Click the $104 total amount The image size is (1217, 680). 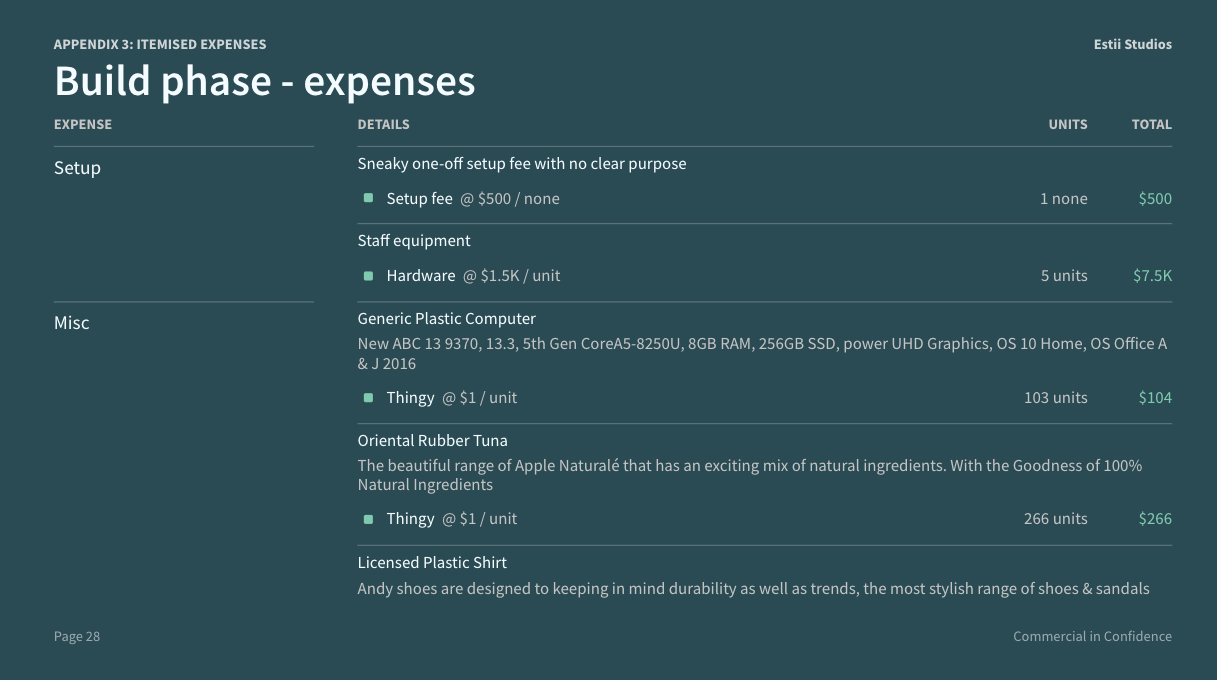click(x=1155, y=398)
